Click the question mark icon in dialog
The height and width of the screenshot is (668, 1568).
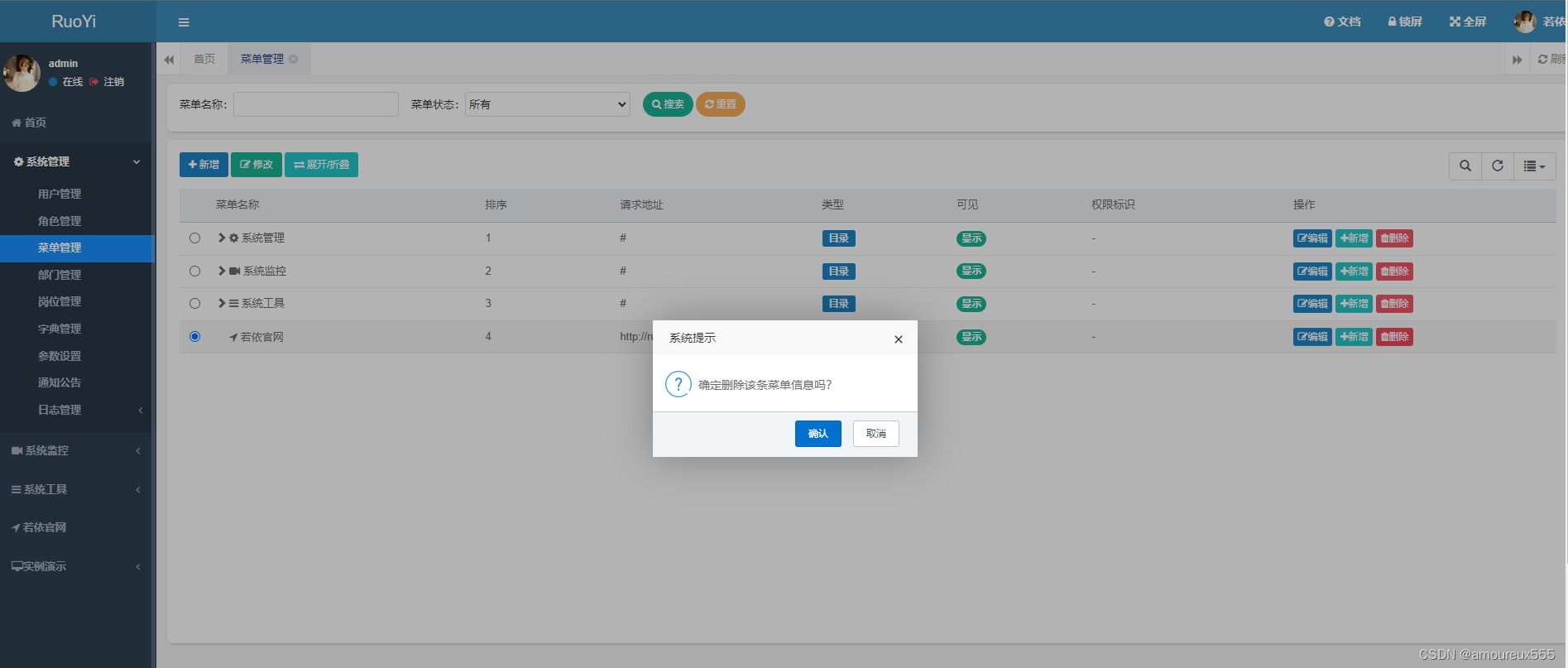[x=679, y=384]
